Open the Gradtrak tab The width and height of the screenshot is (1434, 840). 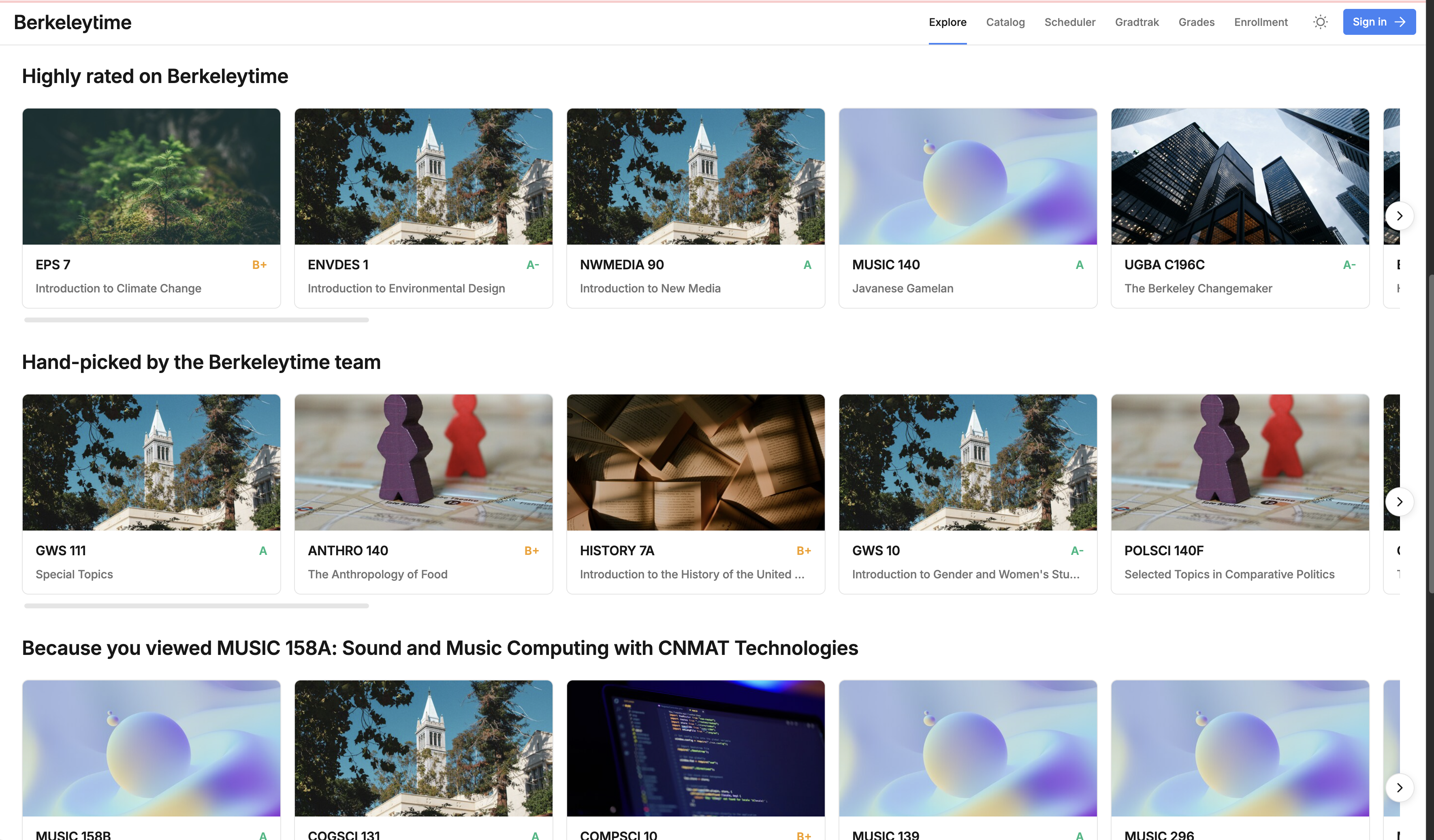tap(1136, 22)
